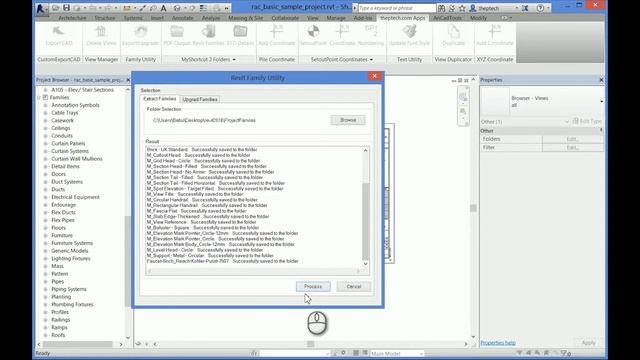Click the navigation wheel icon in view

[x=463, y=97]
